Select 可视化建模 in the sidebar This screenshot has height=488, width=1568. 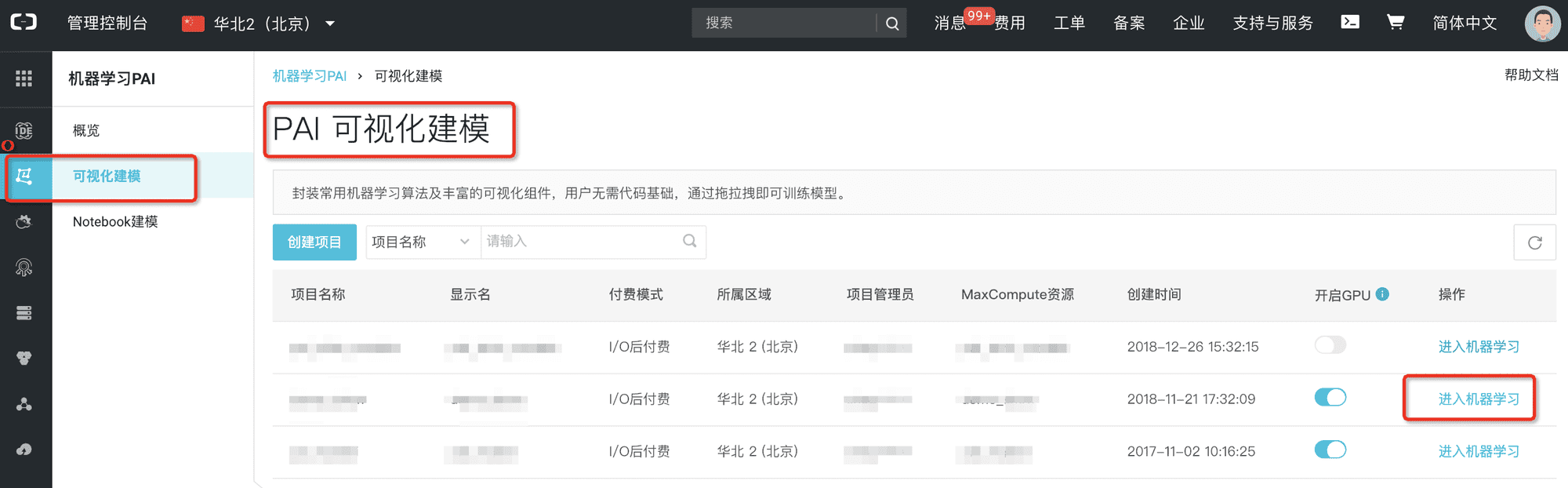pyautogui.click(x=107, y=176)
